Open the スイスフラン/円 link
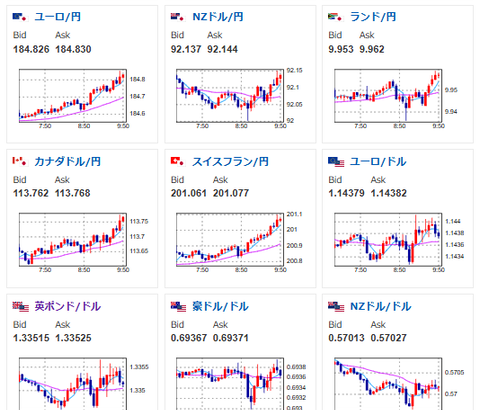This screenshot has height=410, width=480. [x=230, y=162]
